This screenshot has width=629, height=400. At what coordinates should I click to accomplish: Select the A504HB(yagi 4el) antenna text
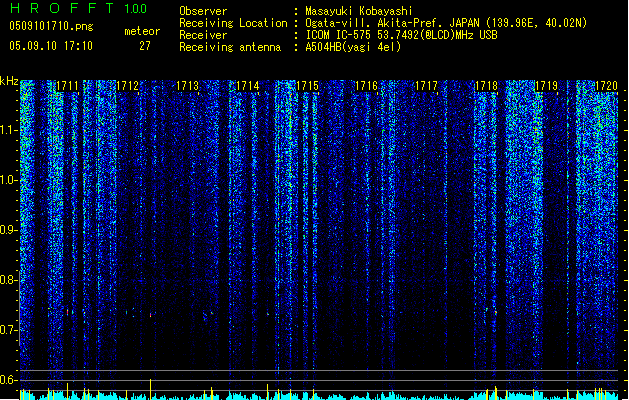[353, 47]
